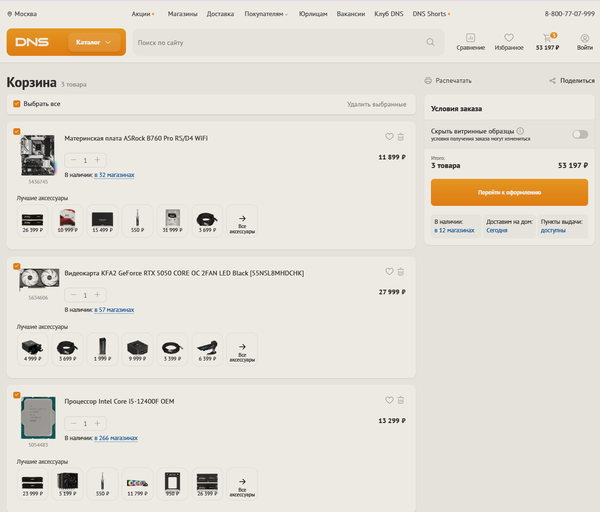600x512 pixels.
Task: Decrease quantity of KFA2 video card
Action: (73, 295)
